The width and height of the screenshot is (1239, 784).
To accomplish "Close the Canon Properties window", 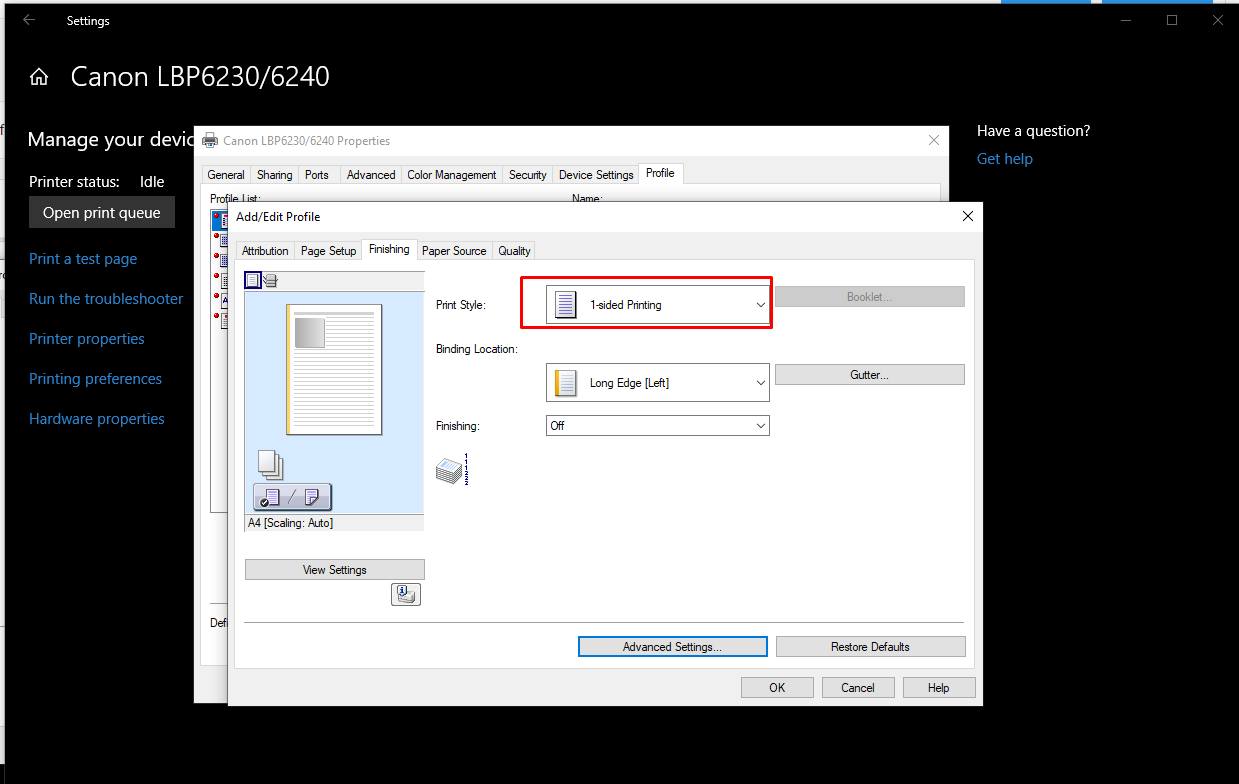I will point(934,141).
